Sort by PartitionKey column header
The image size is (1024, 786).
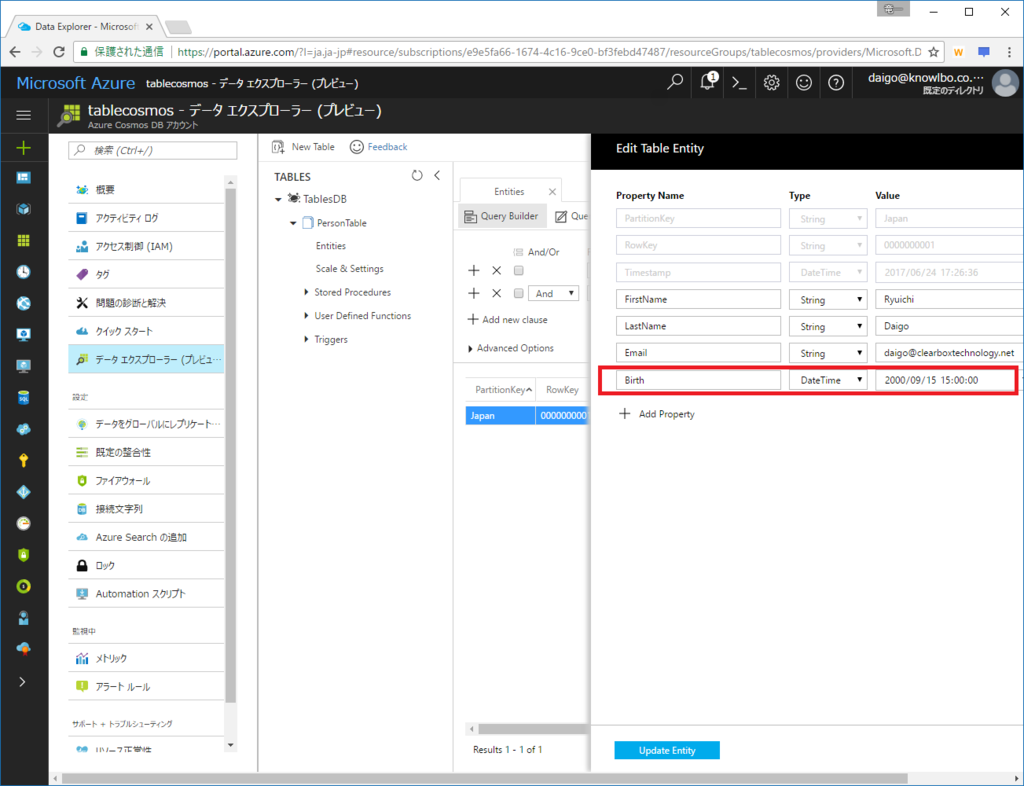[500, 390]
